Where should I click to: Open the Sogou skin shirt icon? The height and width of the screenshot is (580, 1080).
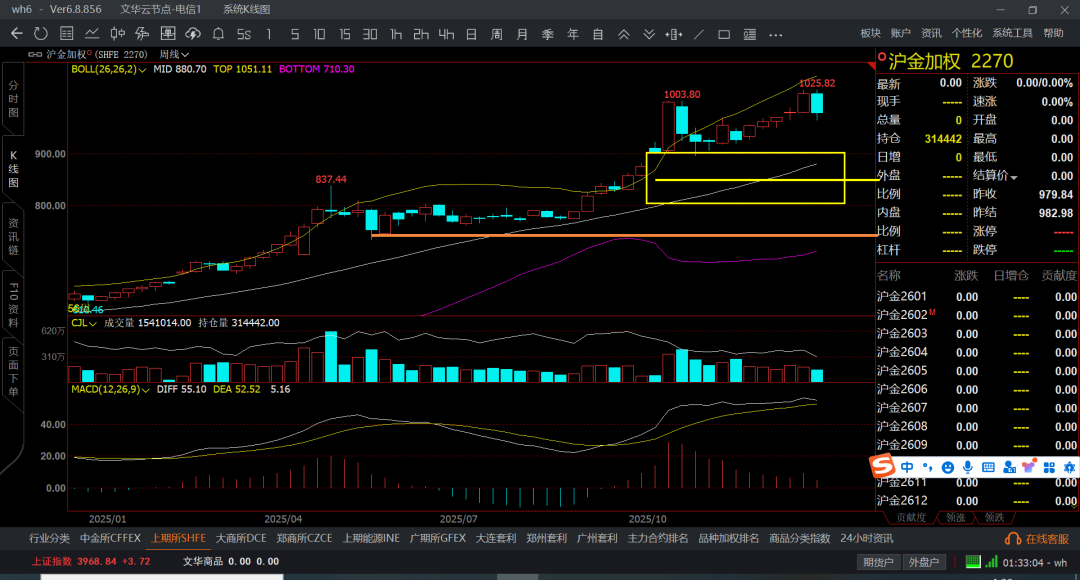coord(1029,467)
